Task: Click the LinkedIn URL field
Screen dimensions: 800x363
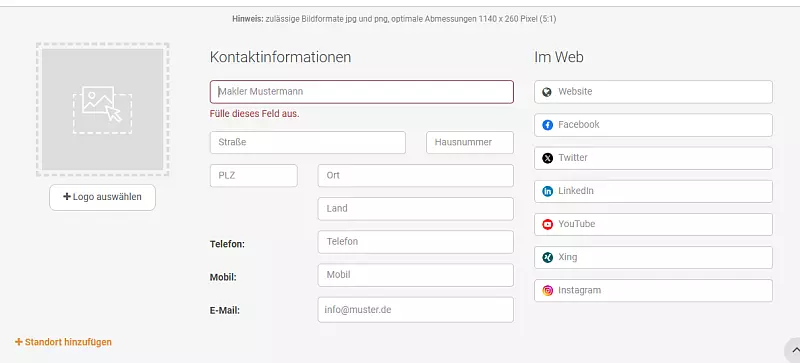Action: coord(654,191)
